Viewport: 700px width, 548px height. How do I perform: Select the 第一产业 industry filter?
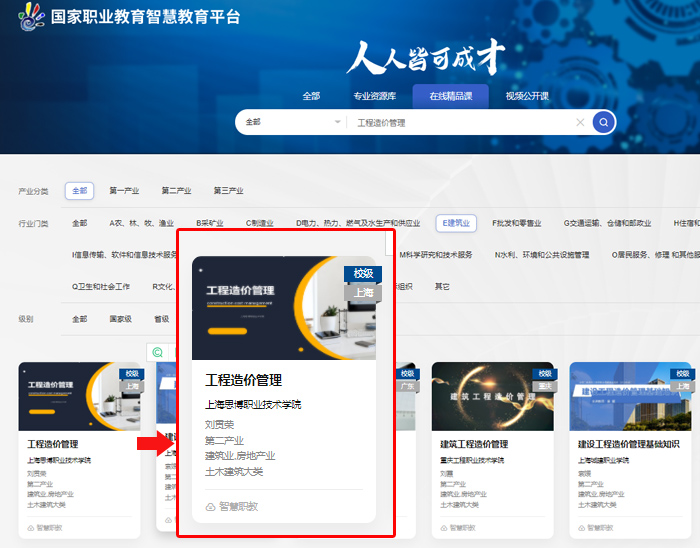[124, 190]
